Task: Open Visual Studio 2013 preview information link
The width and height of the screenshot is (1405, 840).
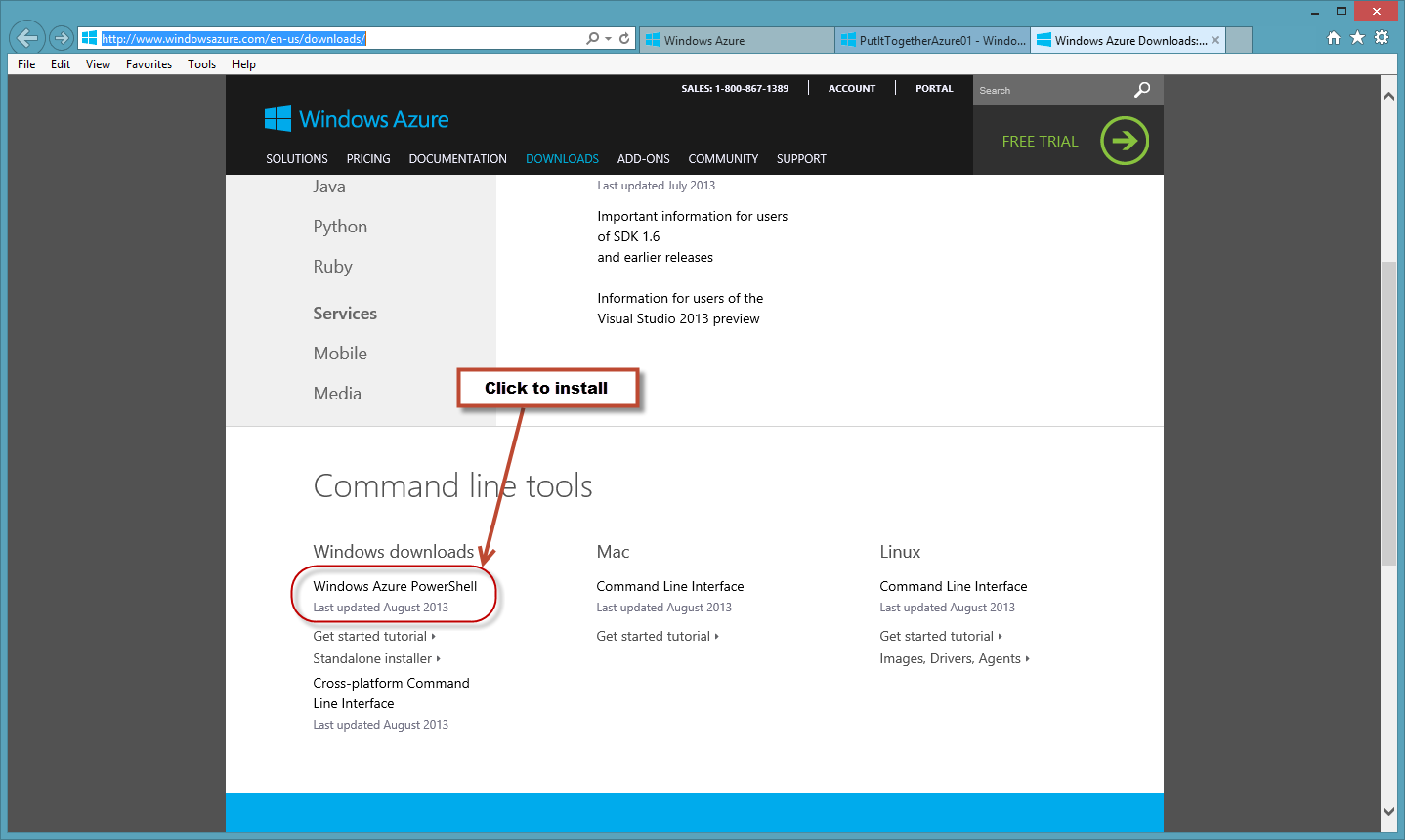Action: tap(680, 309)
